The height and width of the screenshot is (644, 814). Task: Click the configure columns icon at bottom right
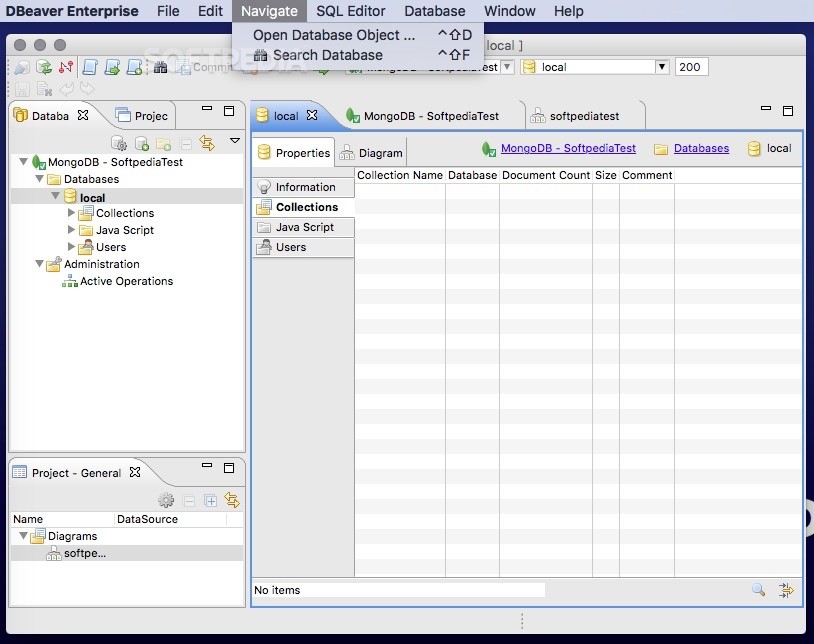[786, 590]
